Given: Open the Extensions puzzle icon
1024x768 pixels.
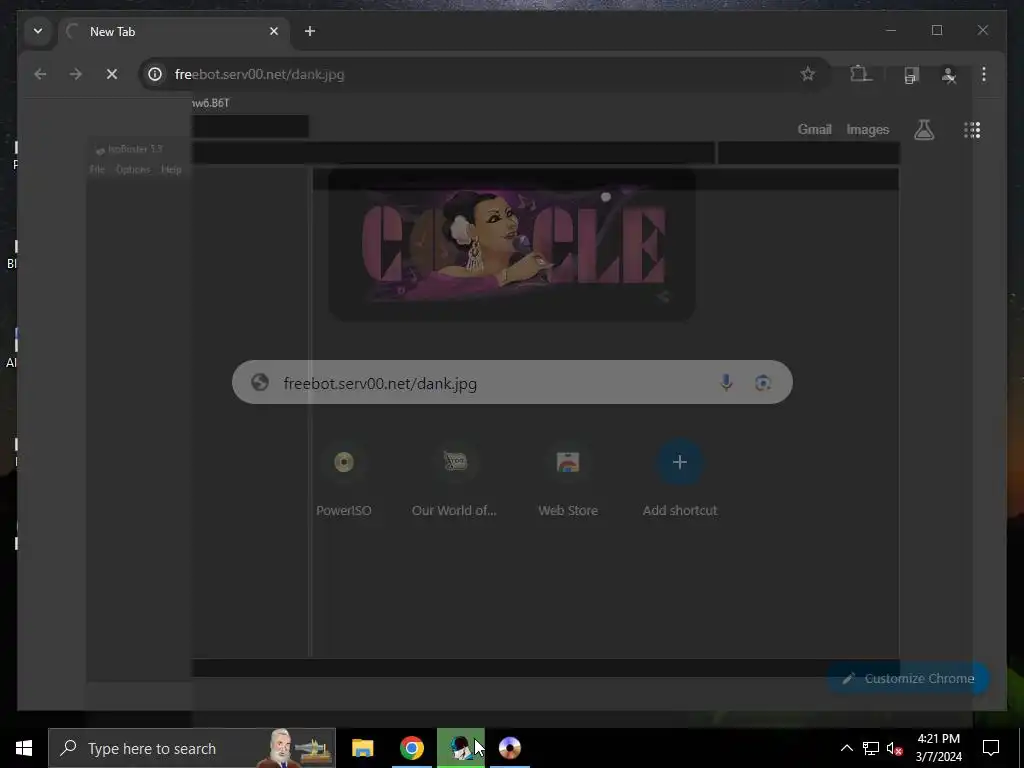Looking at the screenshot, I should 861,74.
